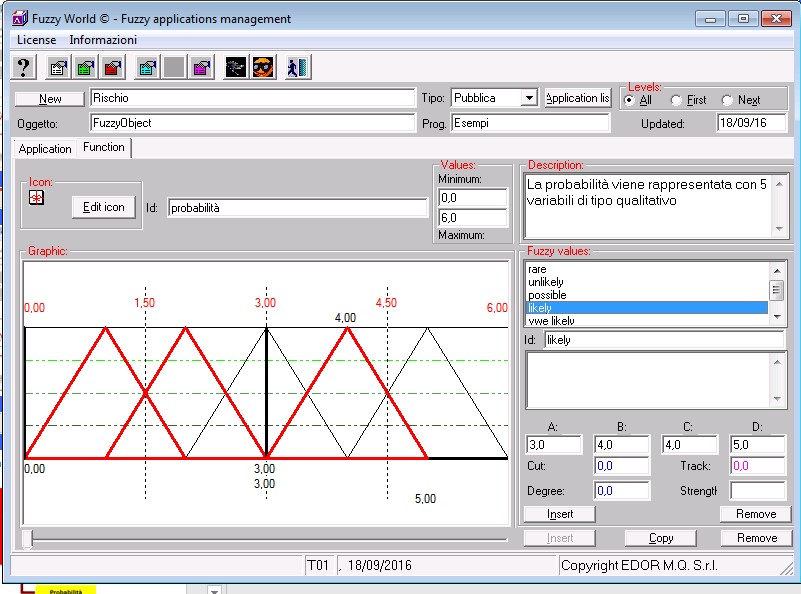
Task: Click the Minimum value field showing 0,0
Action: pos(473,198)
